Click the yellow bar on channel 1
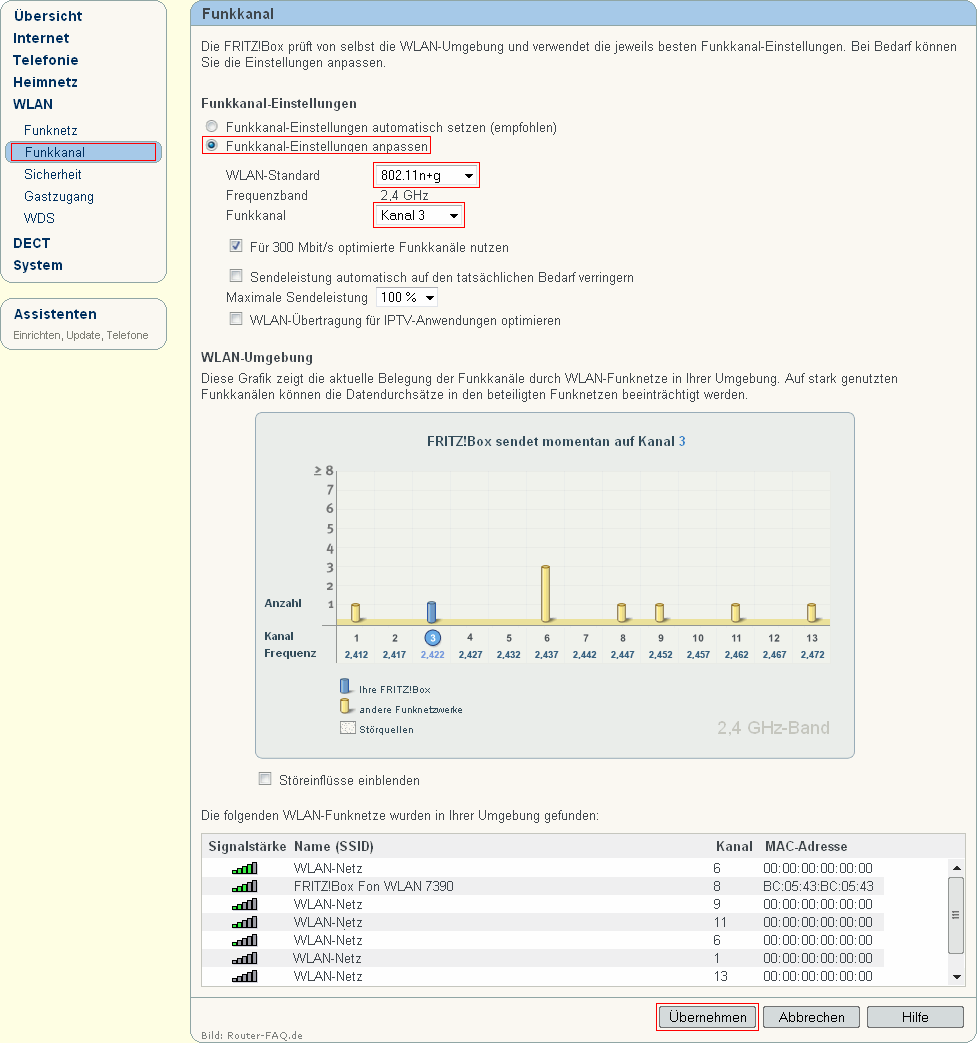This screenshot has width=977, height=1043. click(x=355, y=613)
